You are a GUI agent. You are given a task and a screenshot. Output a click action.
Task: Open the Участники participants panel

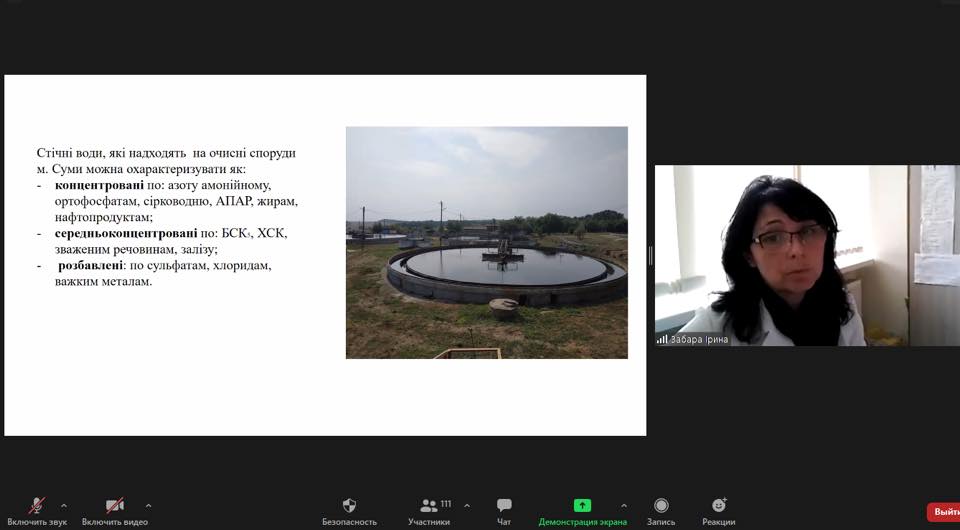pos(429,508)
